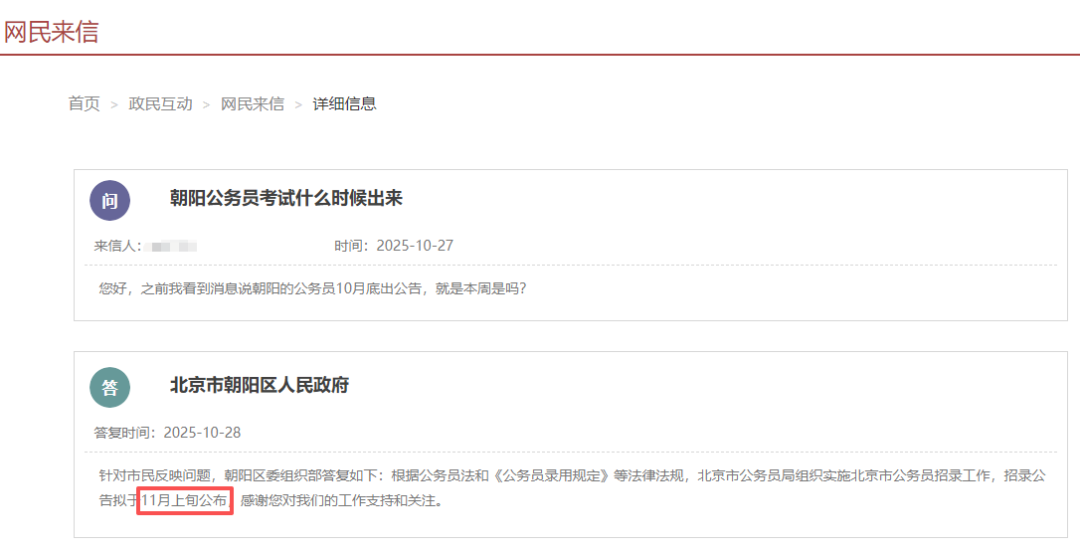The height and width of the screenshot is (550, 1080).
Task: Click the red 网民来信 page header
Action: click(x=50, y=31)
